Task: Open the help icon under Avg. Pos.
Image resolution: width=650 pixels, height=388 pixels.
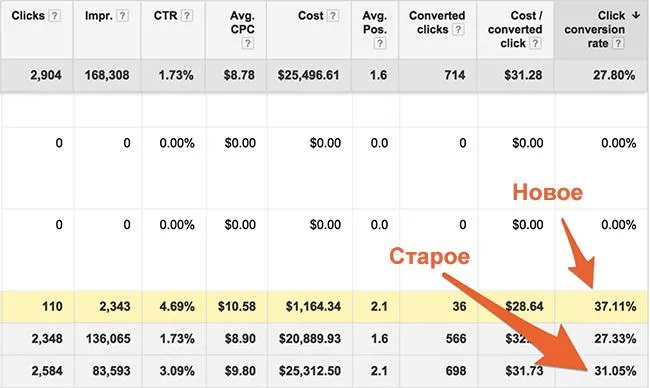Action: pos(380,43)
